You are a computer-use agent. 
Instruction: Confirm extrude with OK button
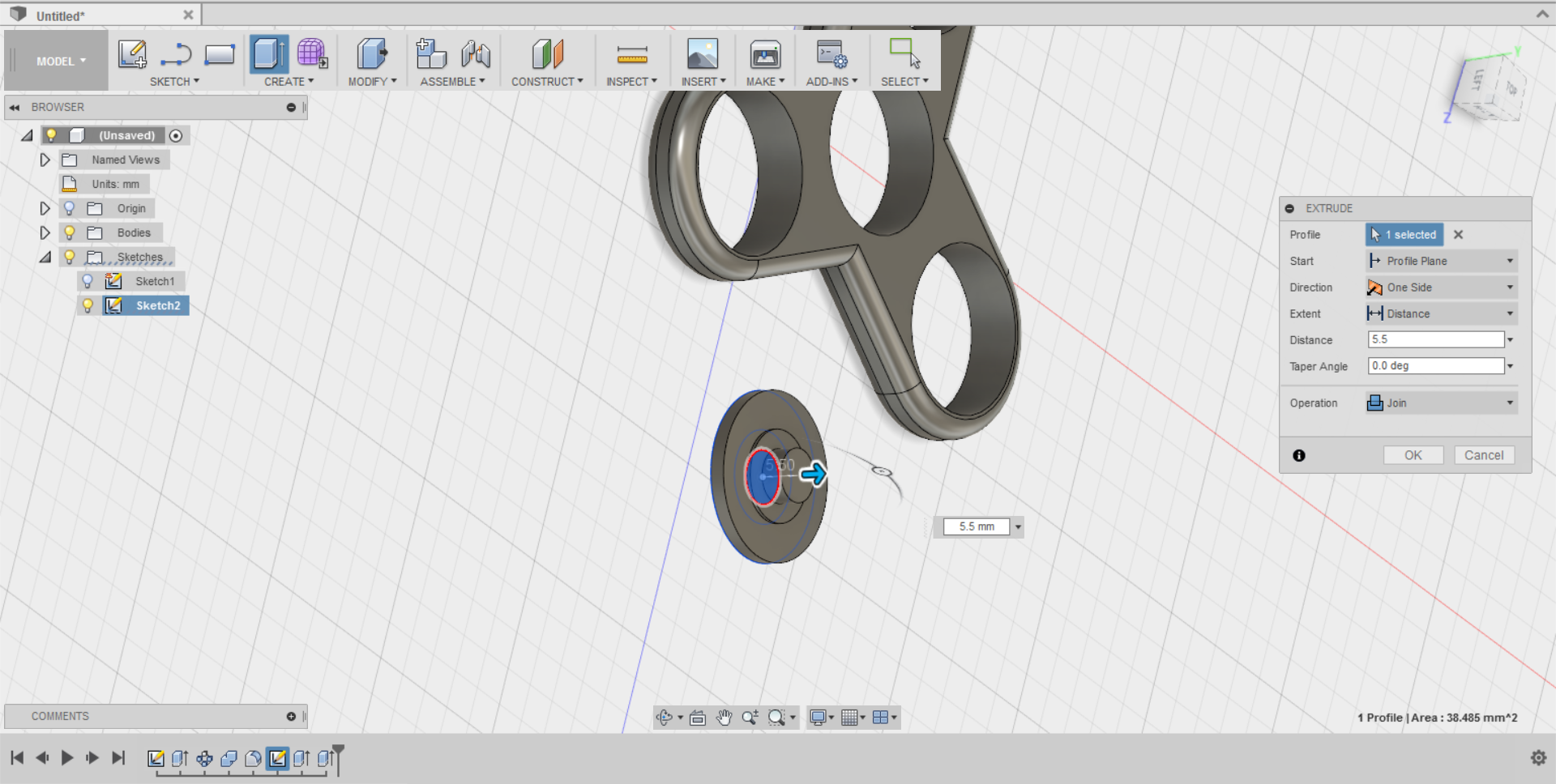click(1413, 455)
